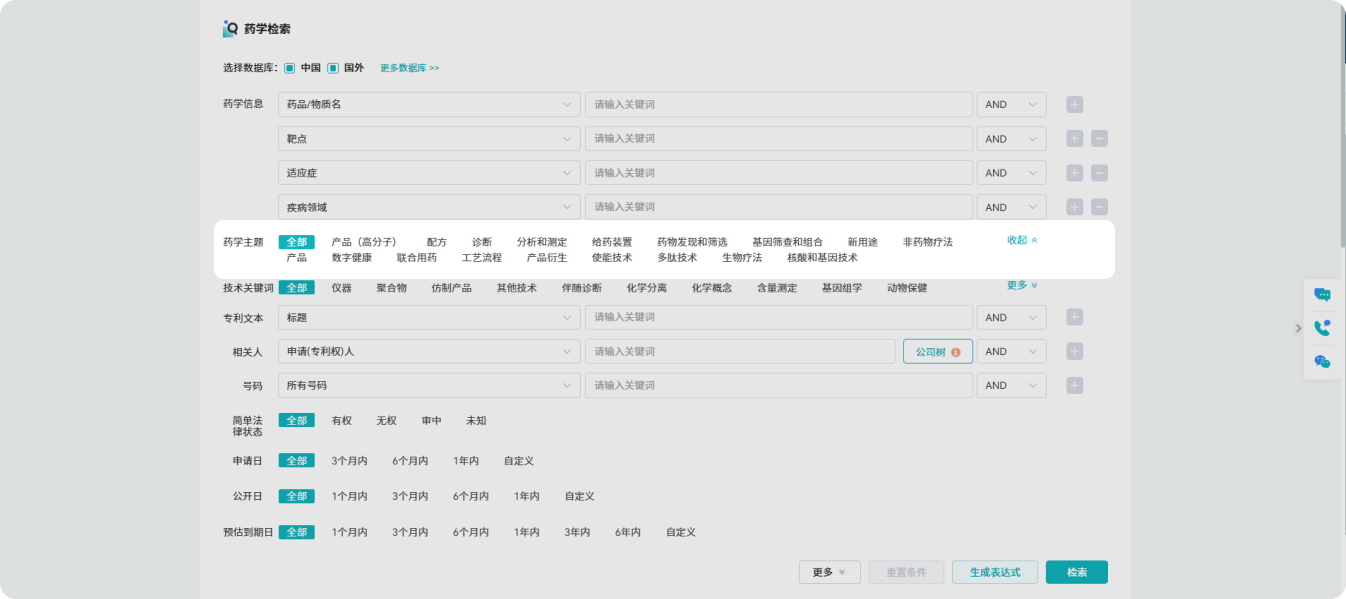Collapse side contact panel with arrow

pyautogui.click(x=1298, y=328)
